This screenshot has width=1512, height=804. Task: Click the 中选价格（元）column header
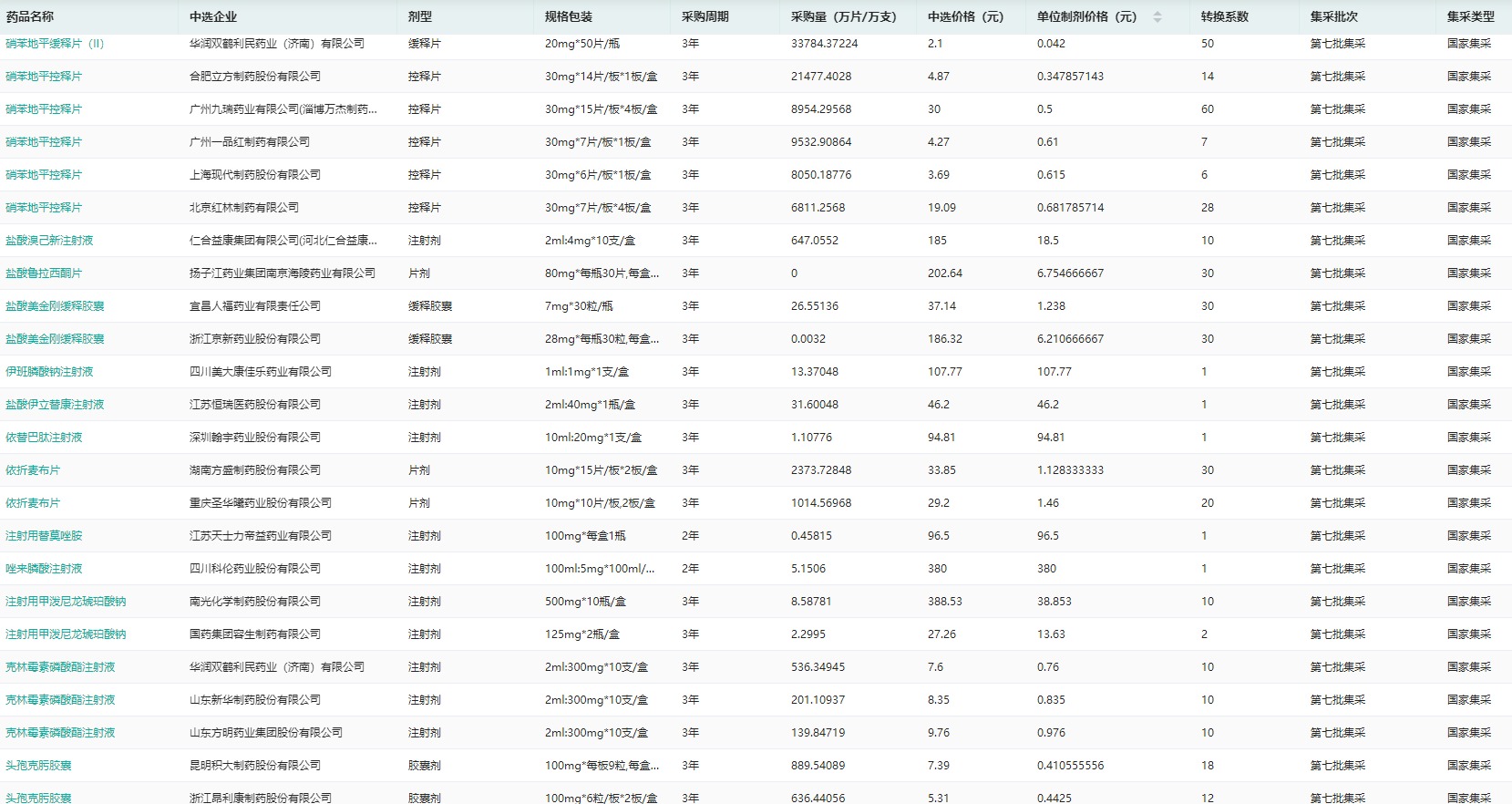point(966,16)
